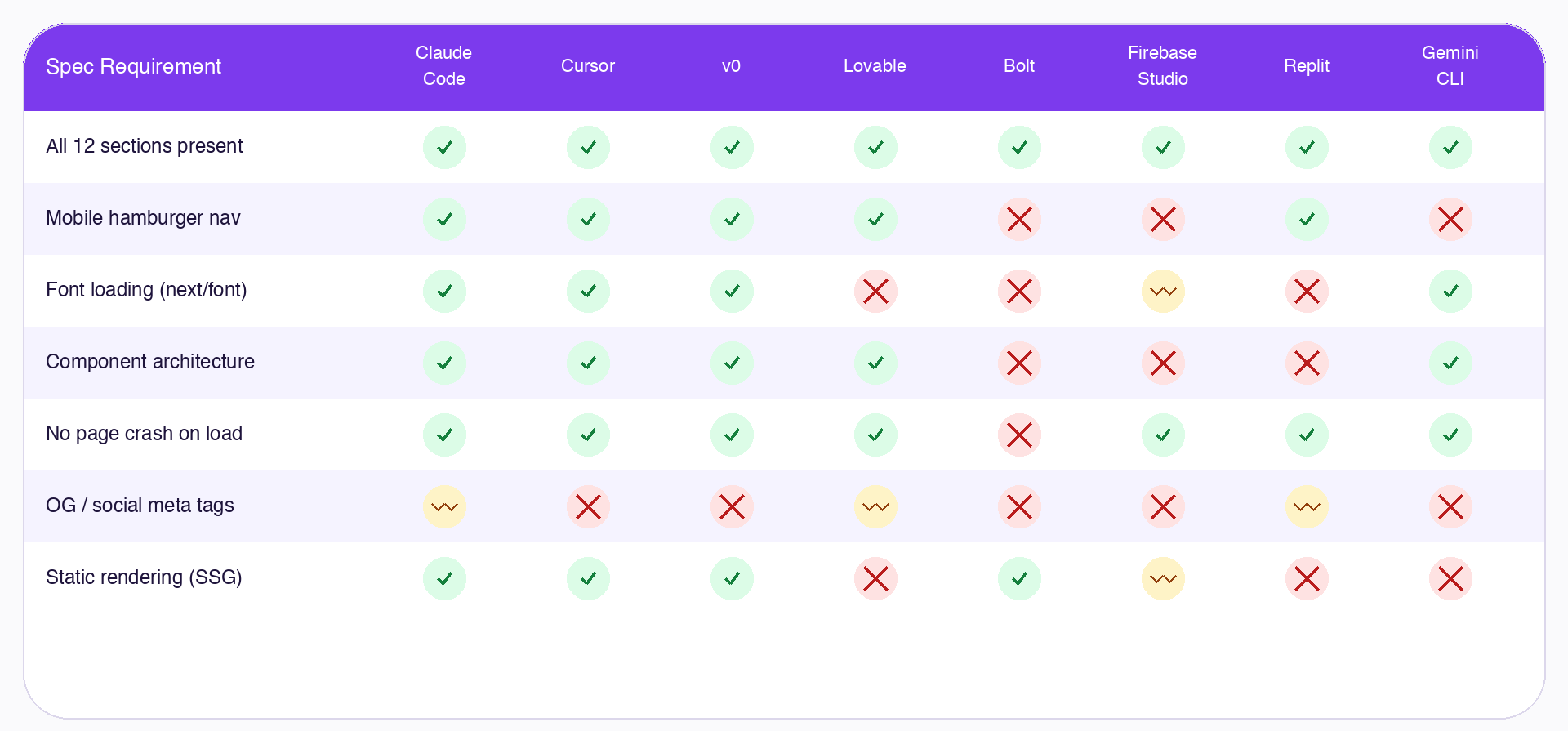Click the Firebase Studio column header
The height and width of the screenshot is (731, 1568).
click(1163, 65)
